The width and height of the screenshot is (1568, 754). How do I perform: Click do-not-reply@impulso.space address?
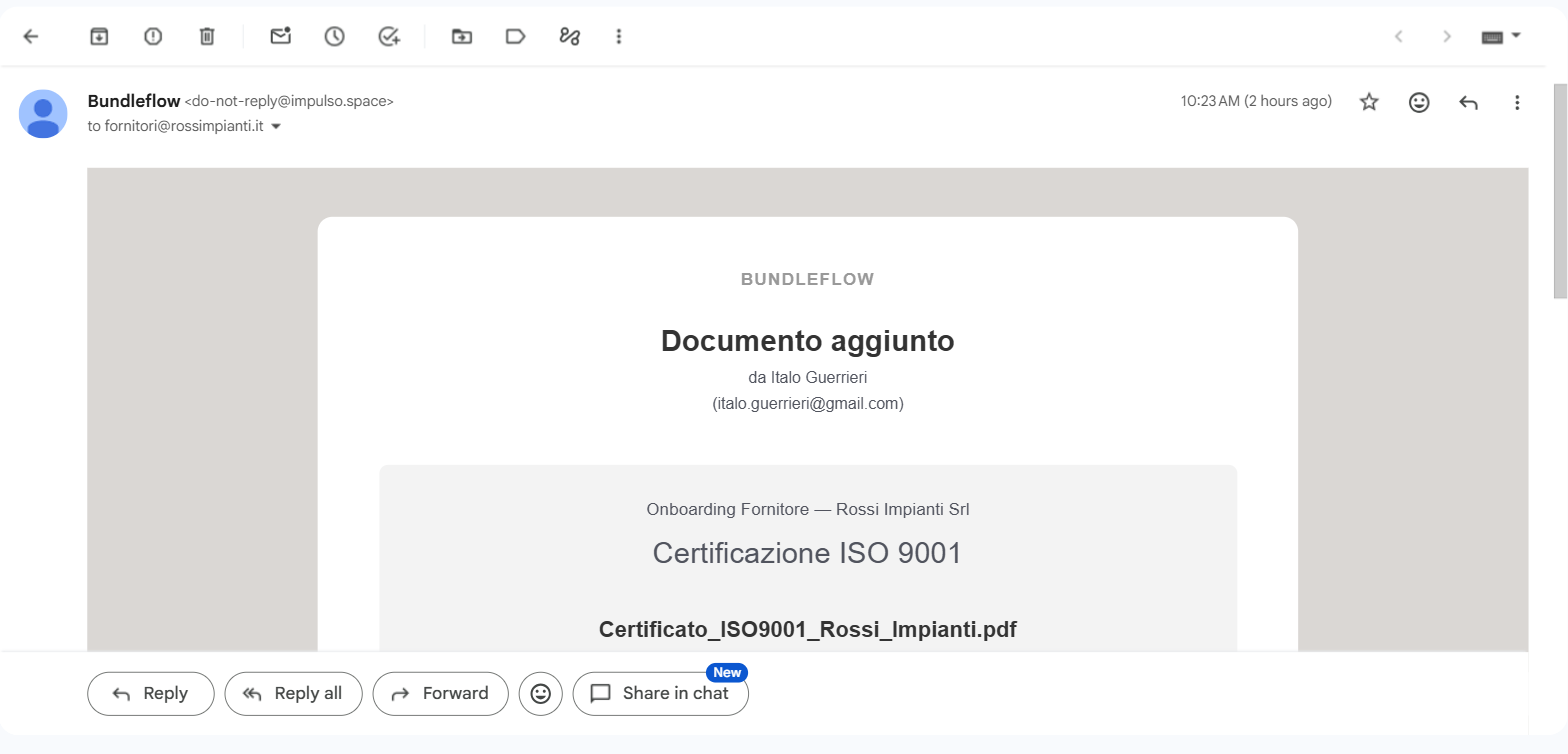[x=289, y=101]
